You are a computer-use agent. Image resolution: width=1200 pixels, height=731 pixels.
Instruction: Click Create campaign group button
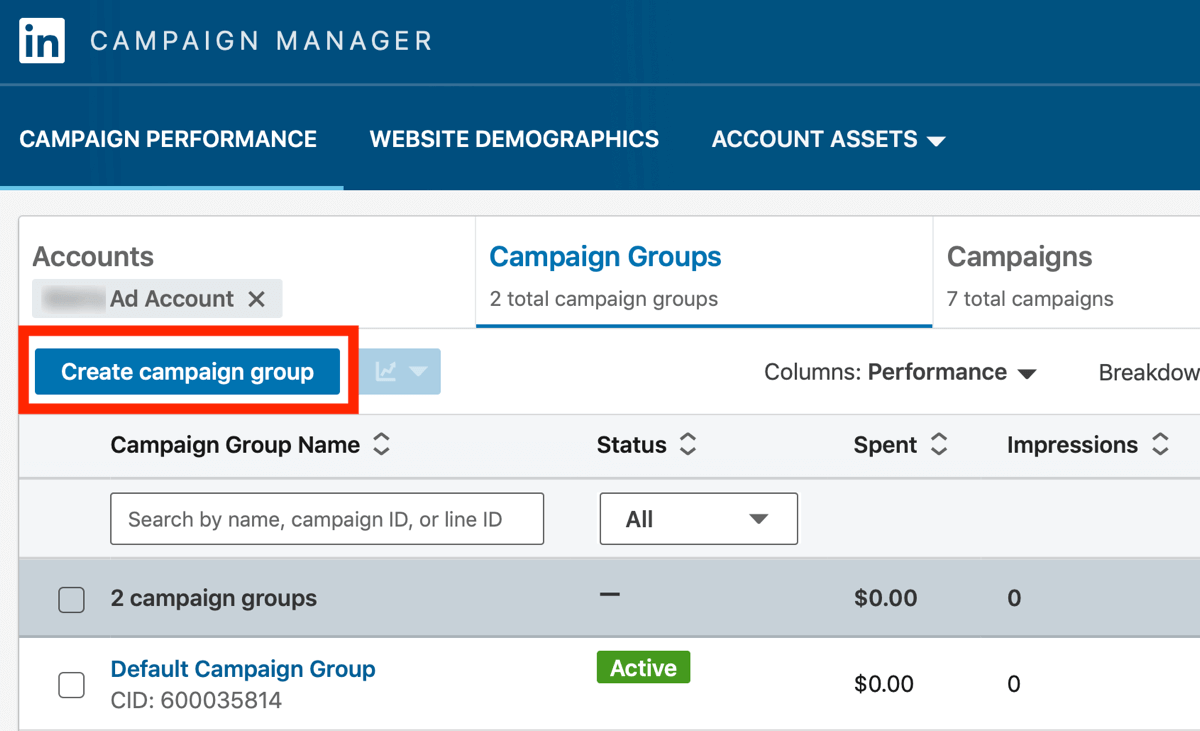187,372
